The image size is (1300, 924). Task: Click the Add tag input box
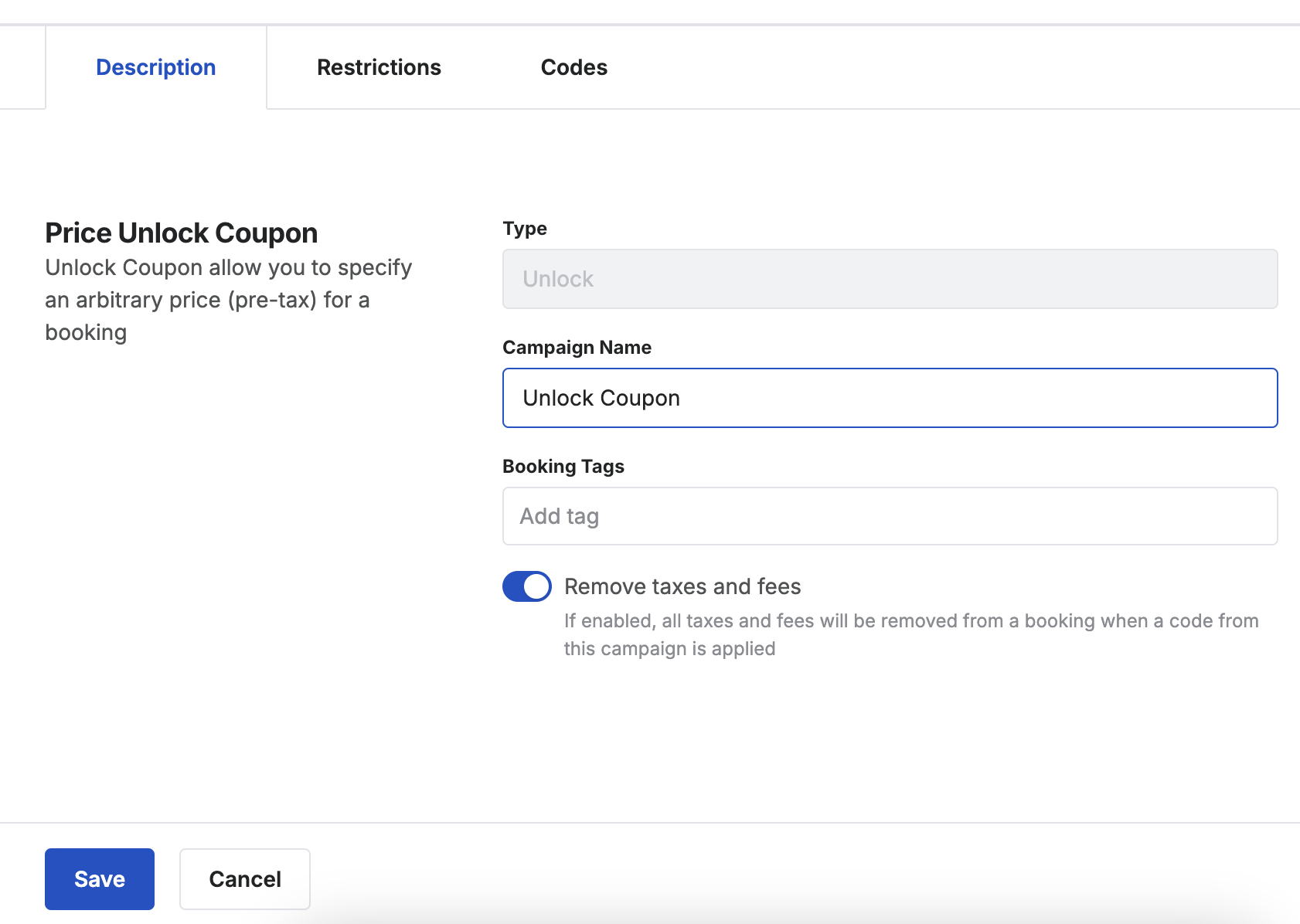pyautogui.click(x=890, y=516)
